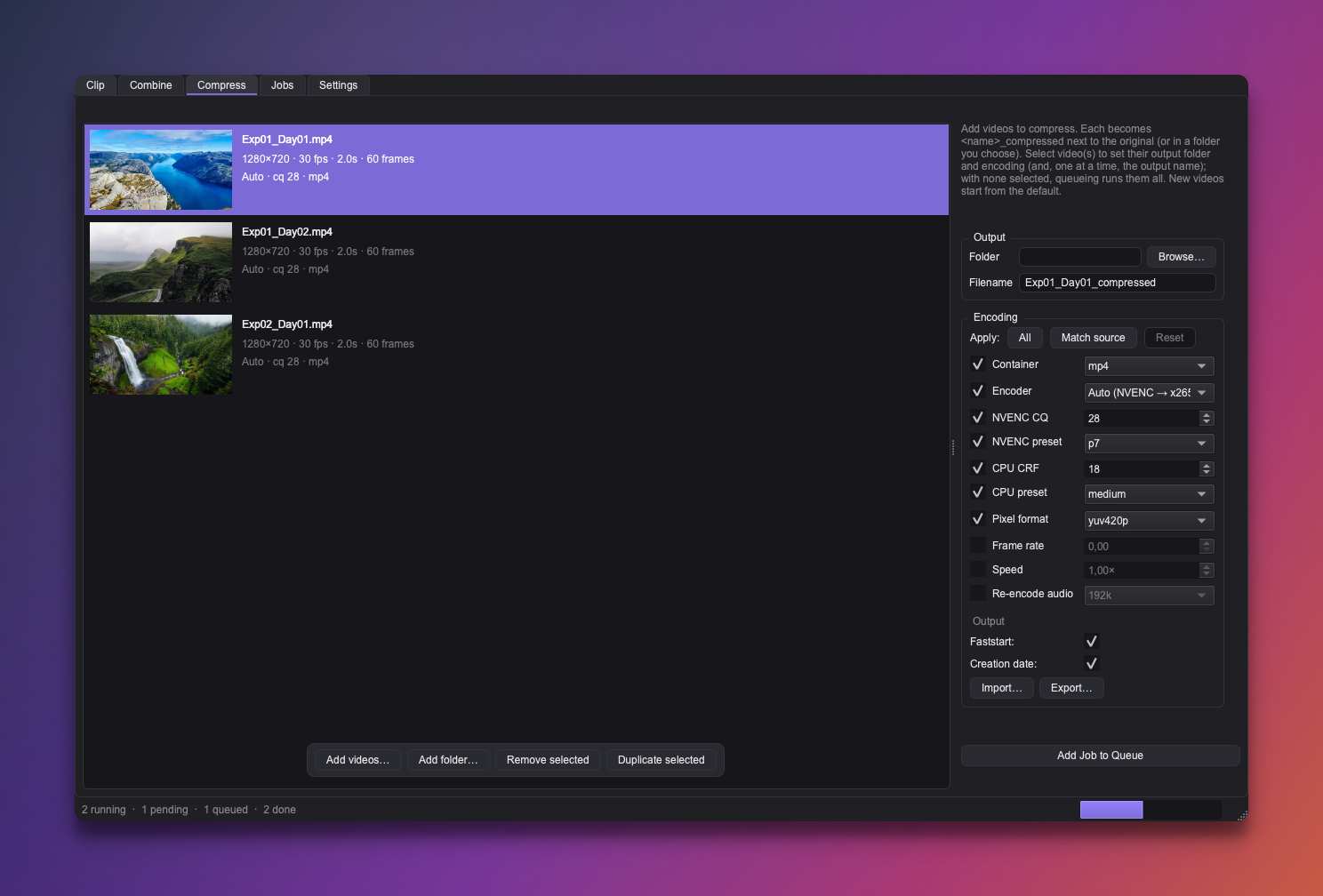Edit the Filename field Exp01_Day01_compressed
This screenshot has width=1323, height=896.
click(x=1117, y=283)
